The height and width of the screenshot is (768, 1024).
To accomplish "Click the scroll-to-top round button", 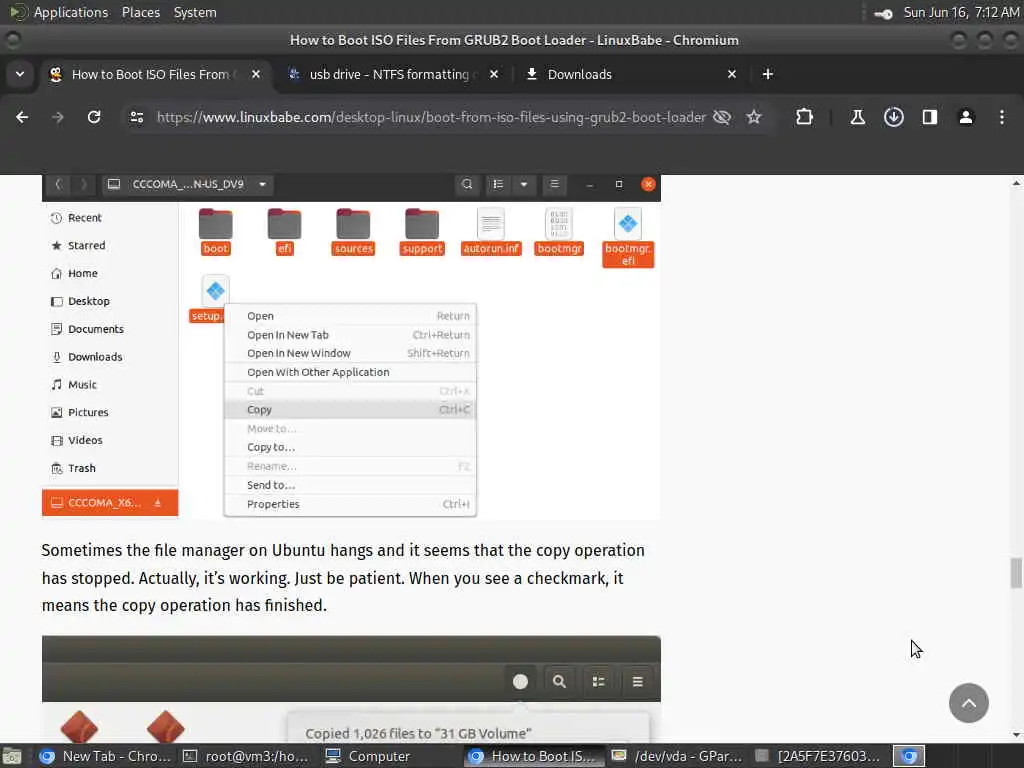I will [968, 703].
